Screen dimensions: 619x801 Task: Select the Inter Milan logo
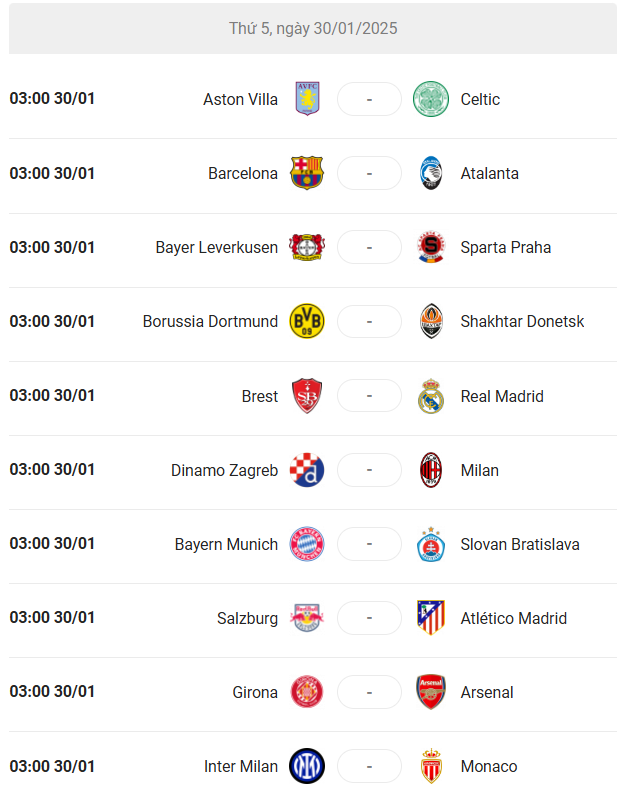307,766
